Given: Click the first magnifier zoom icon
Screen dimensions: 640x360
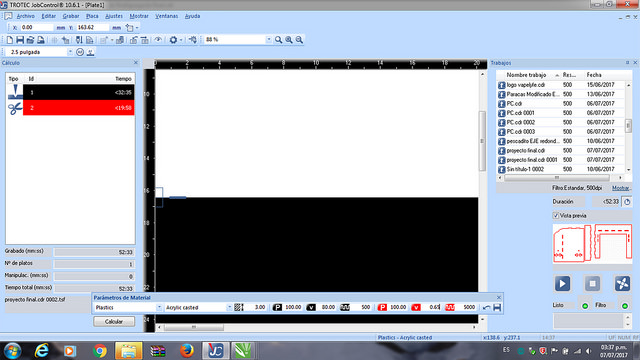Looking at the screenshot, I should pyautogui.click(x=278, y=40).
